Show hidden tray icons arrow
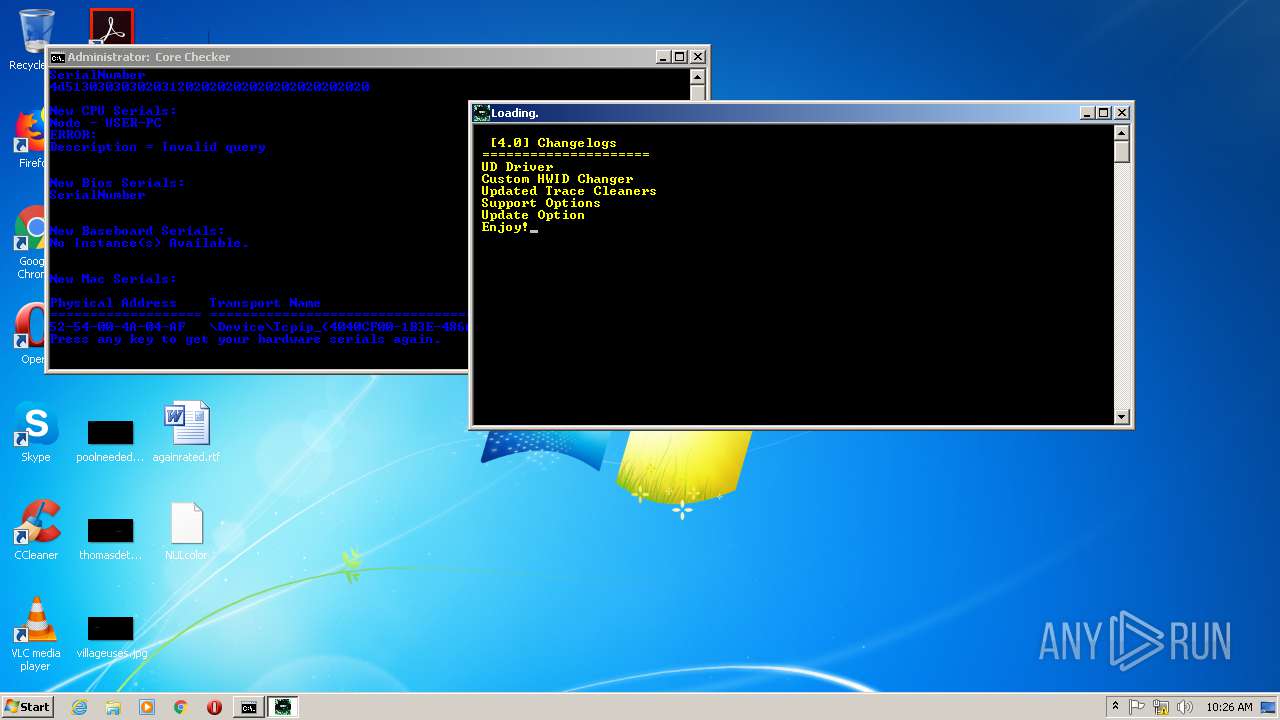The image size is (1280, 720). coord(1115,707)
